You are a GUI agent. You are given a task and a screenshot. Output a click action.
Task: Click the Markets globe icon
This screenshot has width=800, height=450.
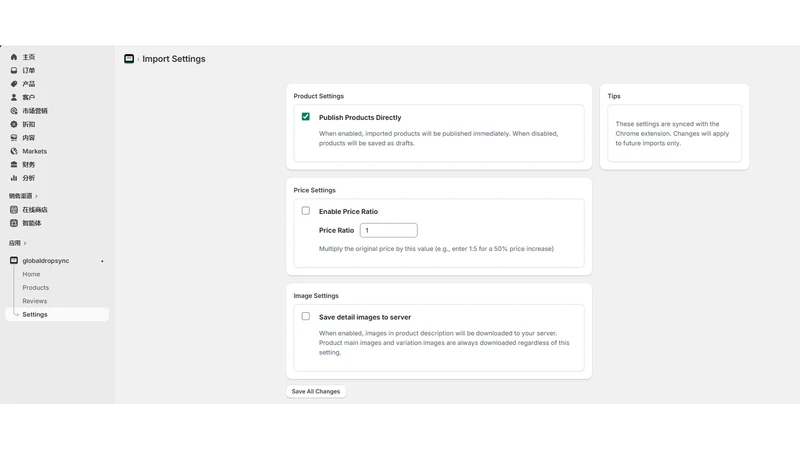click(14, 151)
